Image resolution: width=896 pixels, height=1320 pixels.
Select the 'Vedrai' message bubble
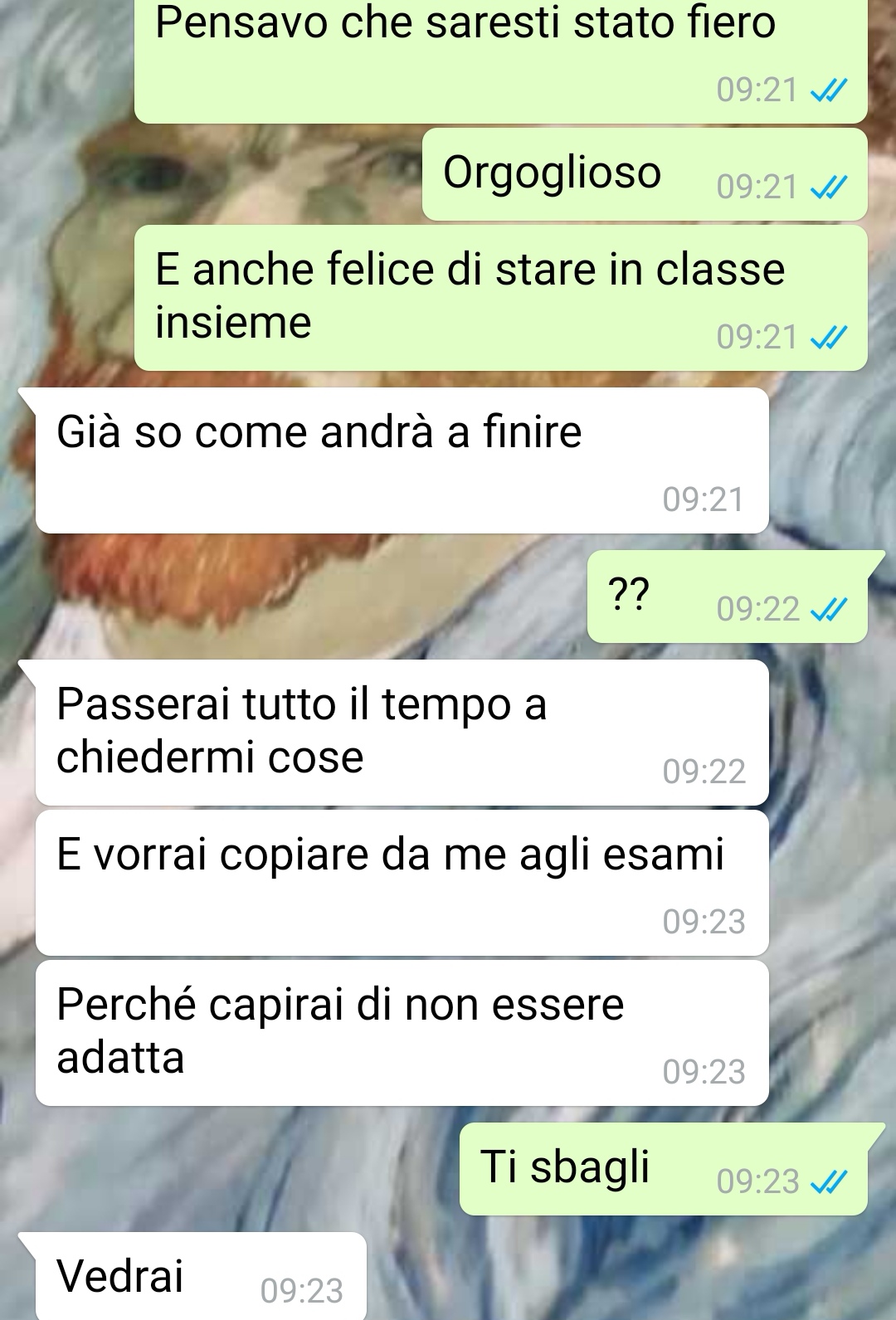pos(201,1276)
